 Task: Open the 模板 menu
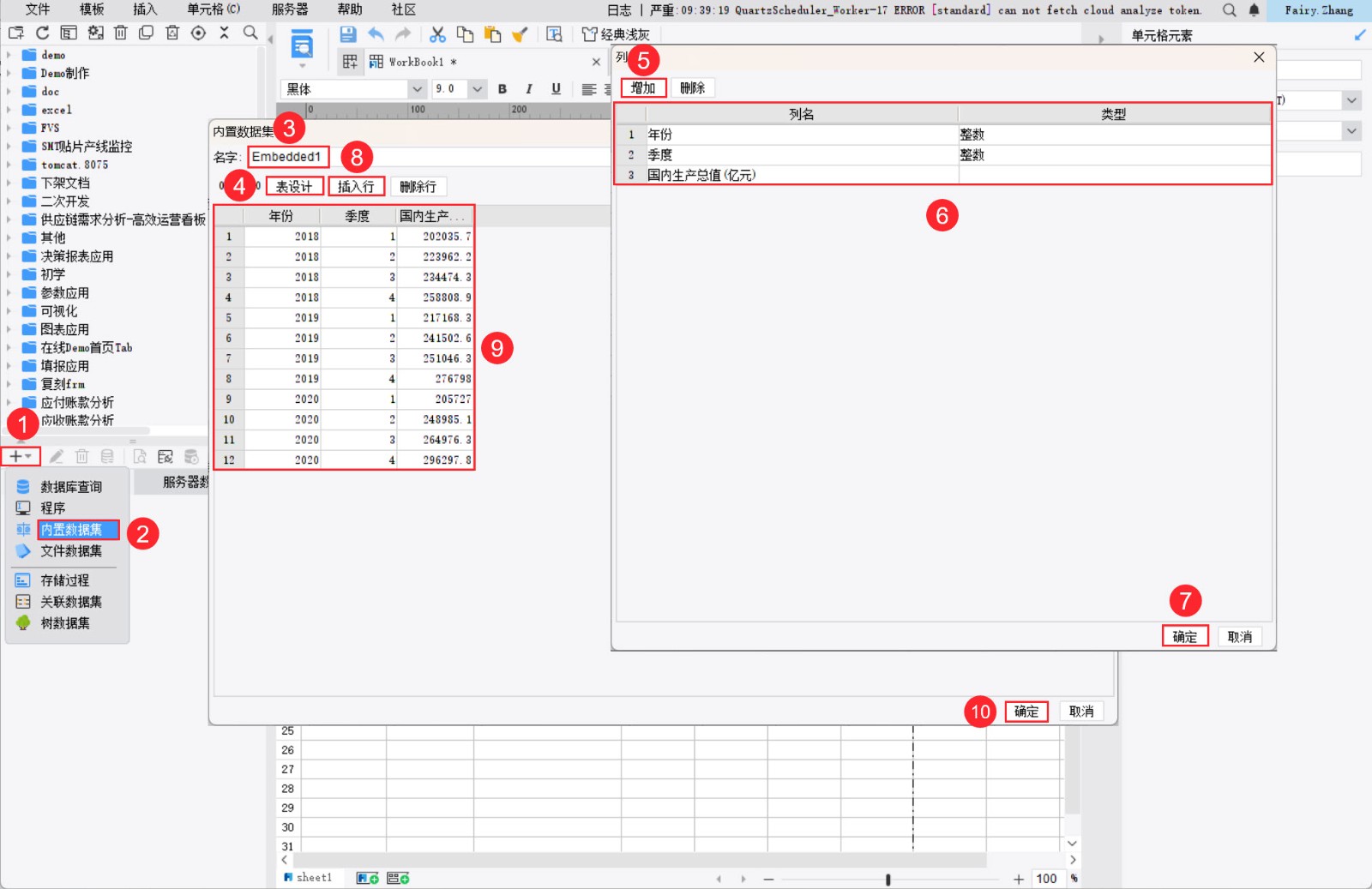tap(92, 9)
